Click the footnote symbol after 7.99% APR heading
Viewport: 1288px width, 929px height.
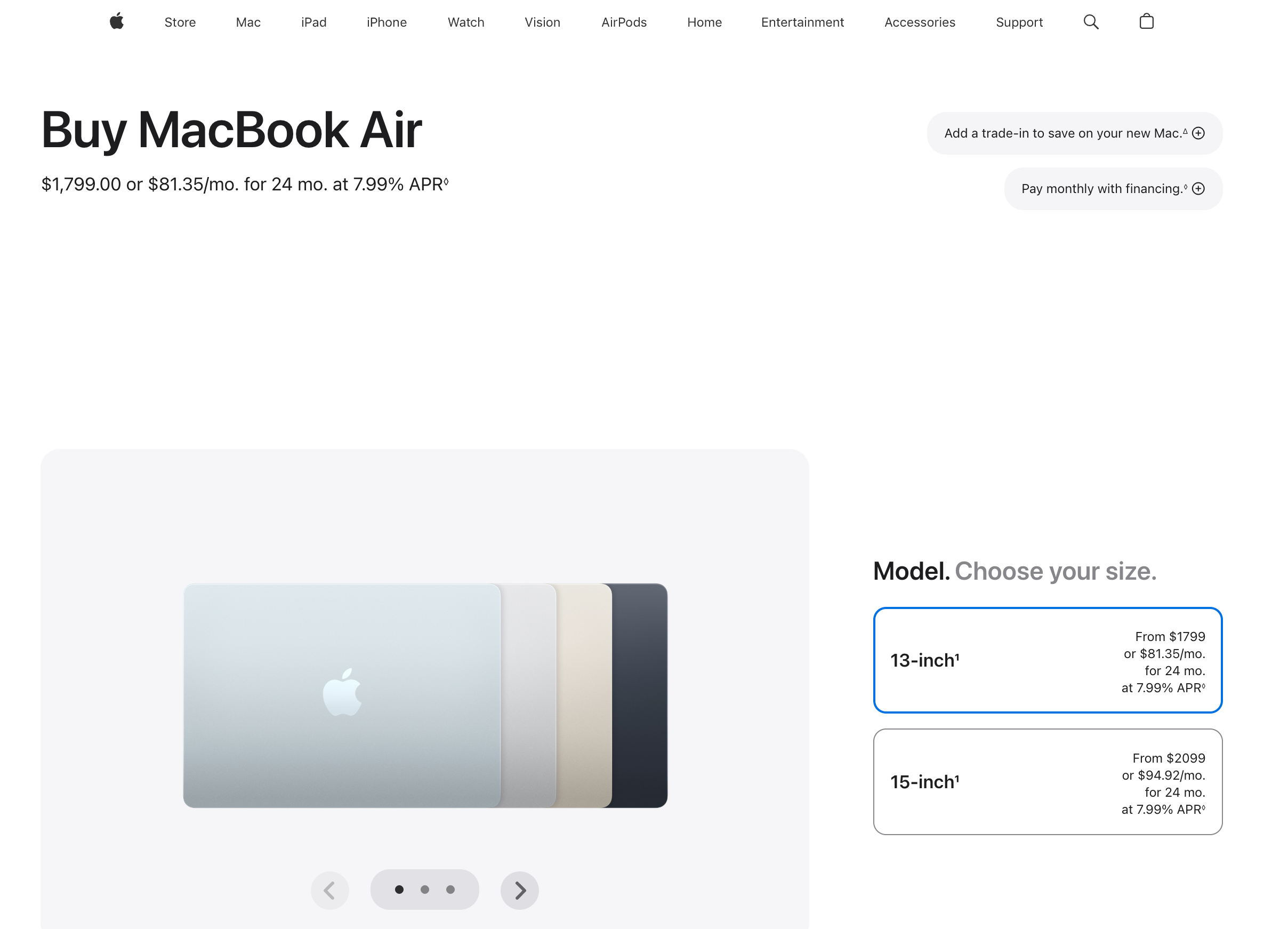click(x=446, y=181)
